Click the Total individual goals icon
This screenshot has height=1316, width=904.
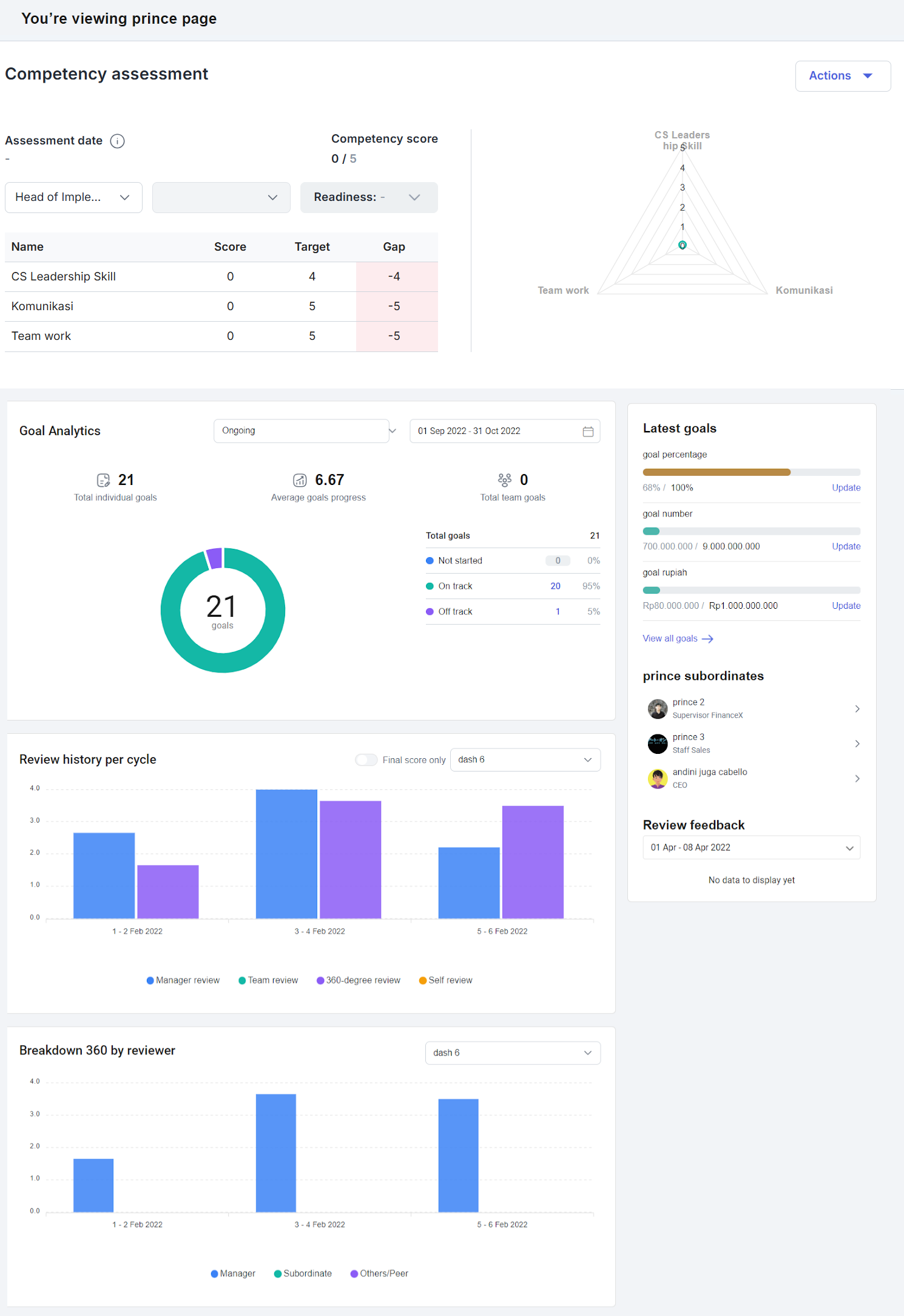pyautogui.click(x=104, y=480)
